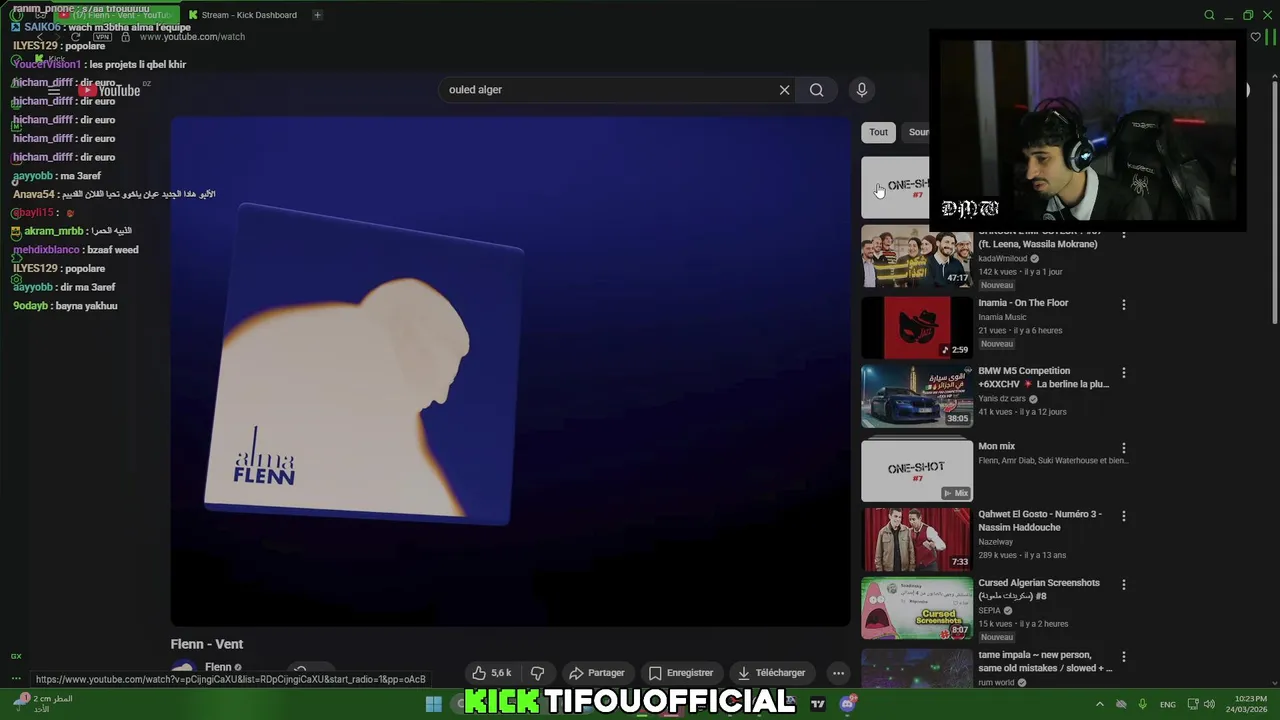Open the kadaWmiloud 47:17 video thumbnail

[917, 257]
